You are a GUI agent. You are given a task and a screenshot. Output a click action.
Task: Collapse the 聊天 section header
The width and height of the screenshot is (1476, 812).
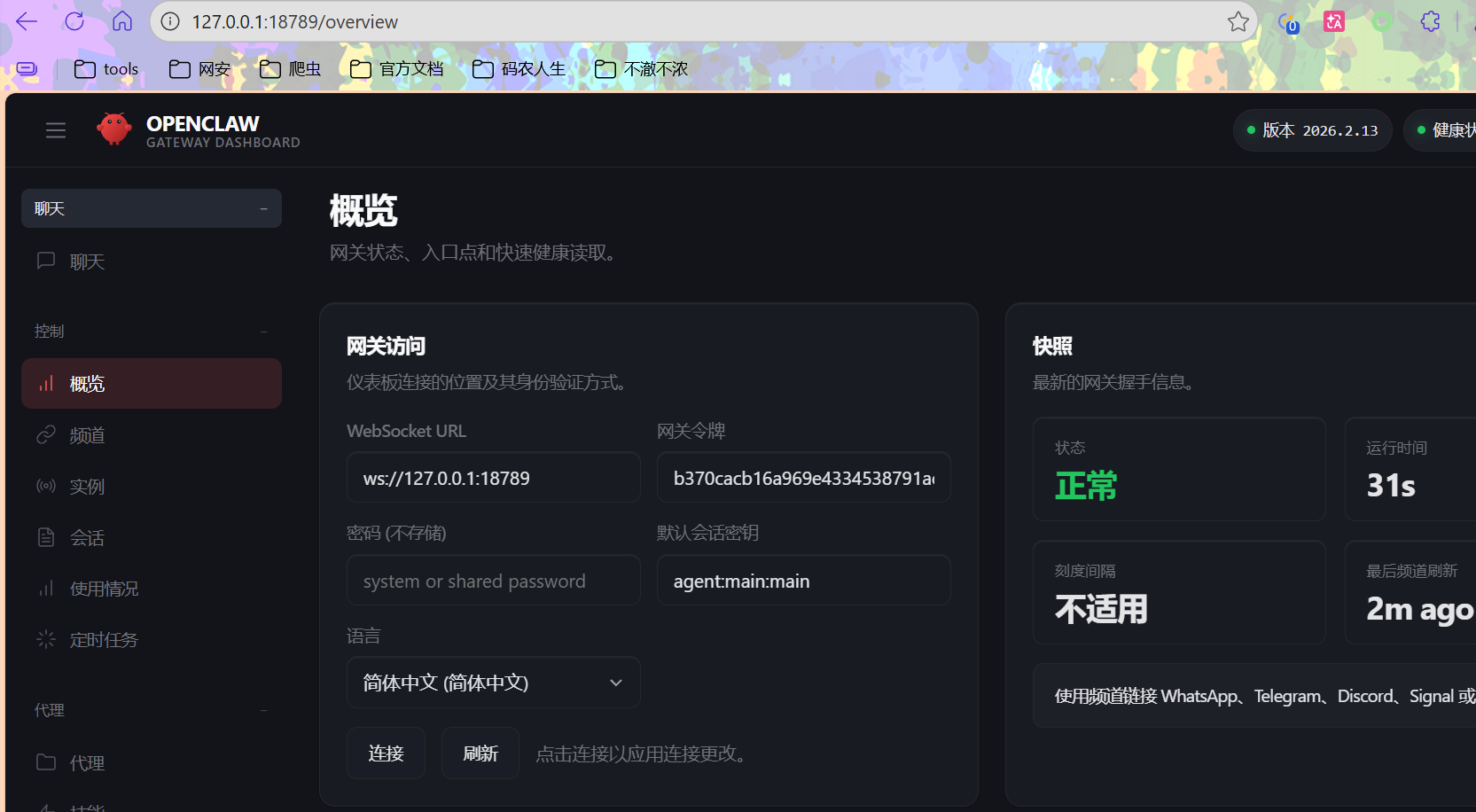pyautogui.click(x=152, y=208)
